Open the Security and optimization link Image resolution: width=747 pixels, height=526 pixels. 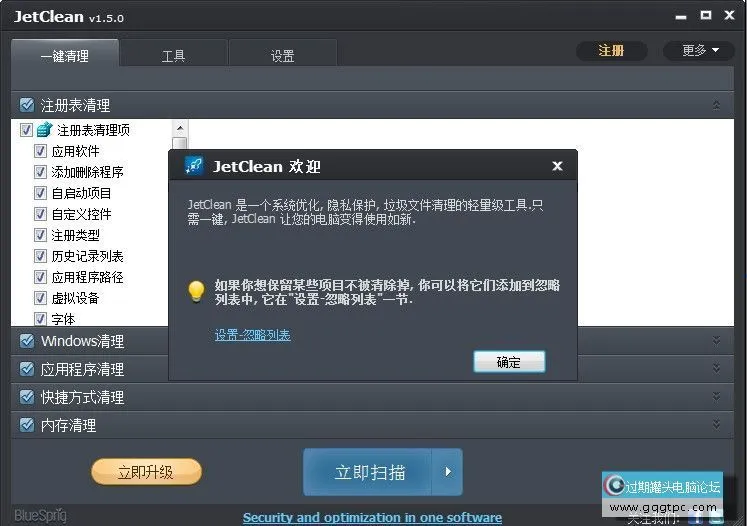click(x=373, y=517)
